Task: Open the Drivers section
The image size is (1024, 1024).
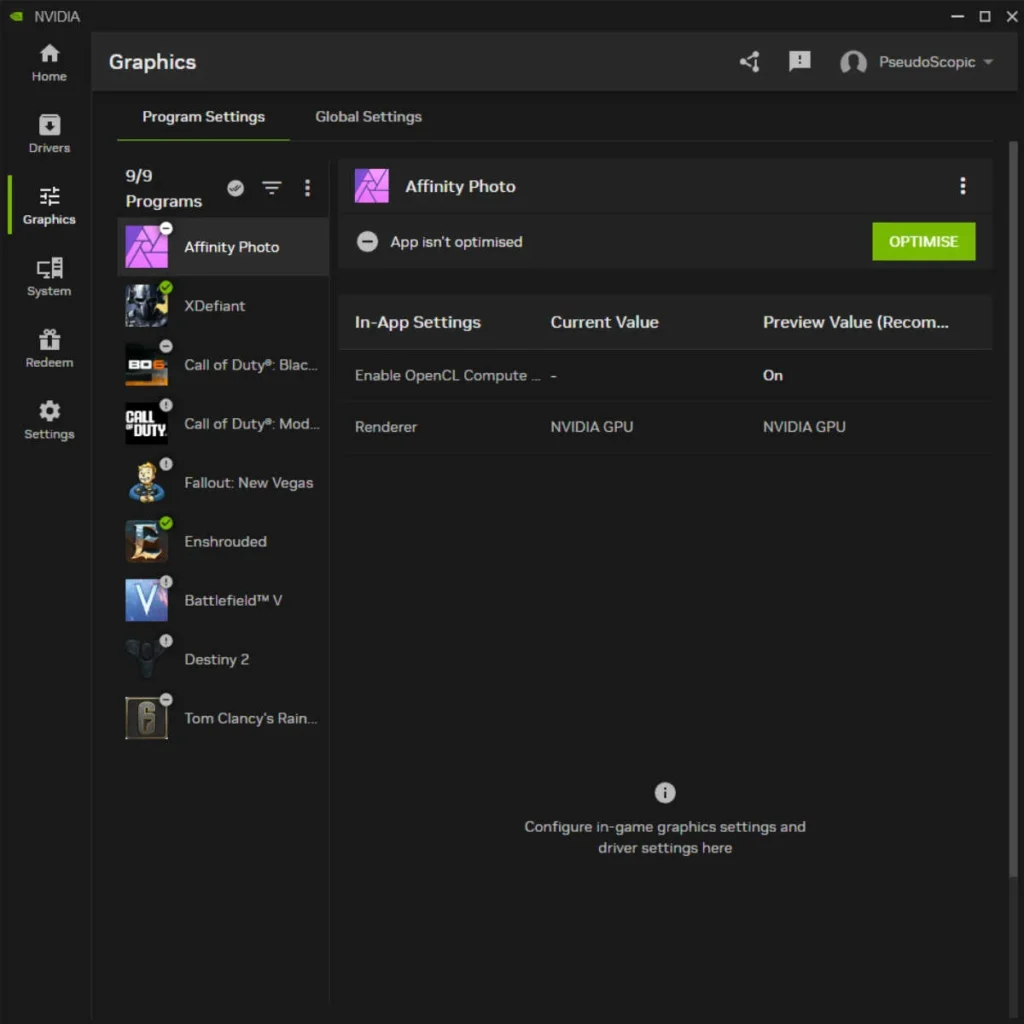Action: coord(49,134)
